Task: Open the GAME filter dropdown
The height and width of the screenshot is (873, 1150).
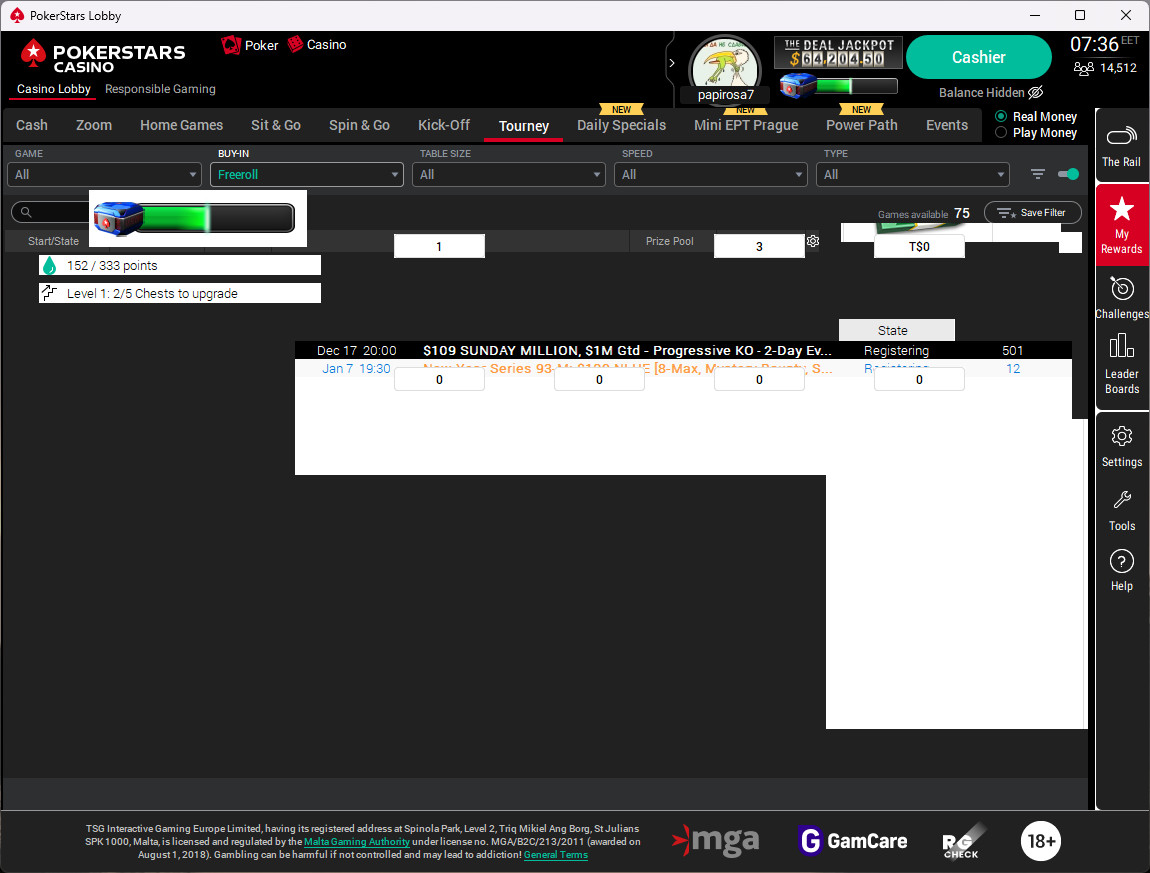Action: (104, 175)
